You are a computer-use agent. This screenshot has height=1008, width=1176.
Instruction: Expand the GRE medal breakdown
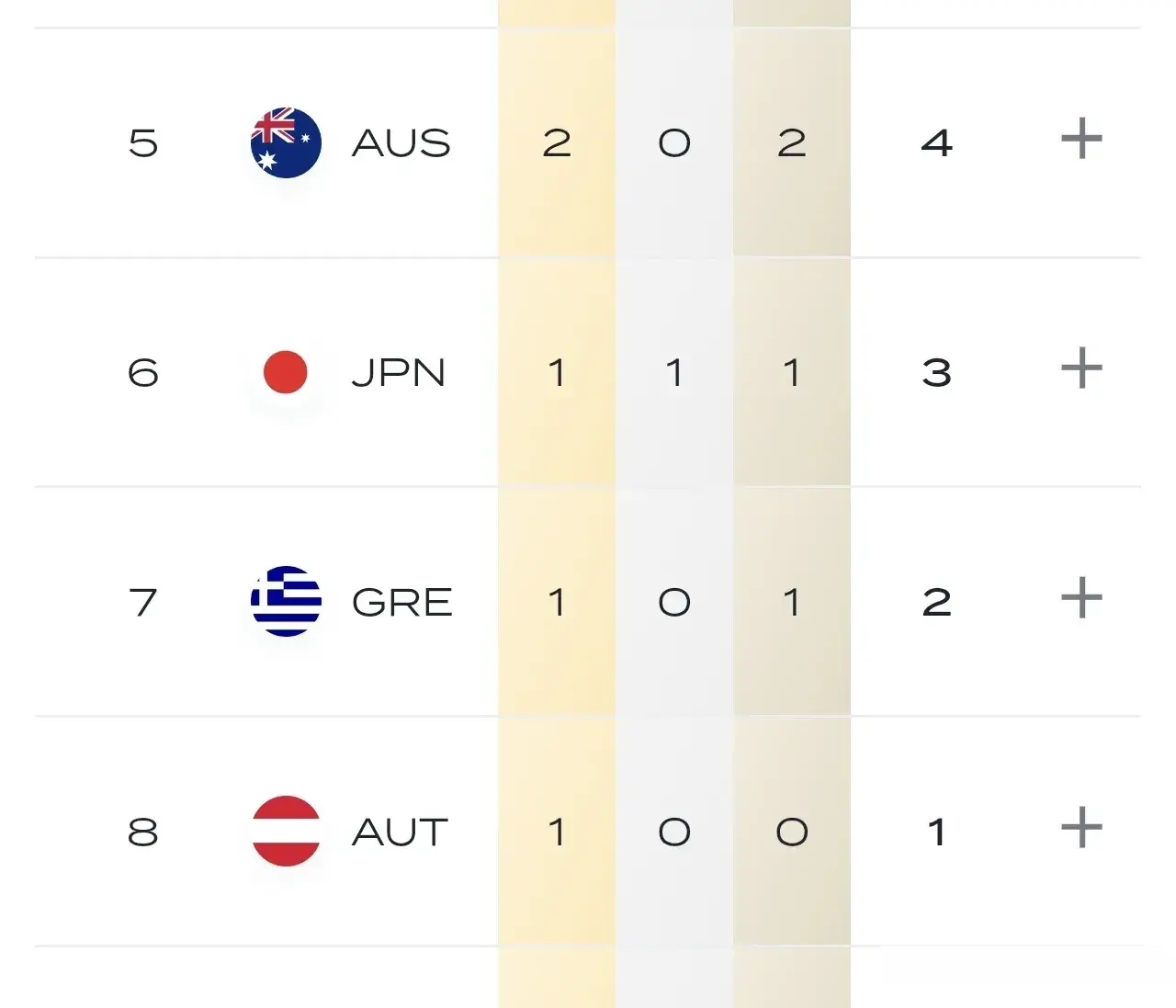coord(1081,598)
